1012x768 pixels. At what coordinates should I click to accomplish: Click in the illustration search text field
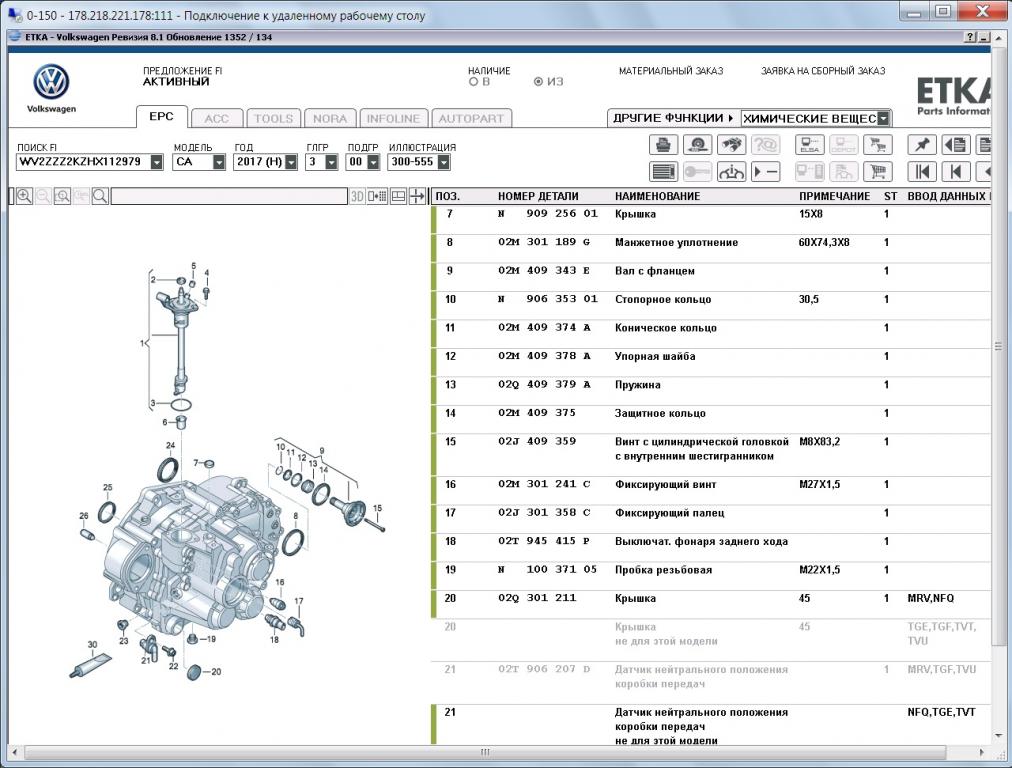229,196
